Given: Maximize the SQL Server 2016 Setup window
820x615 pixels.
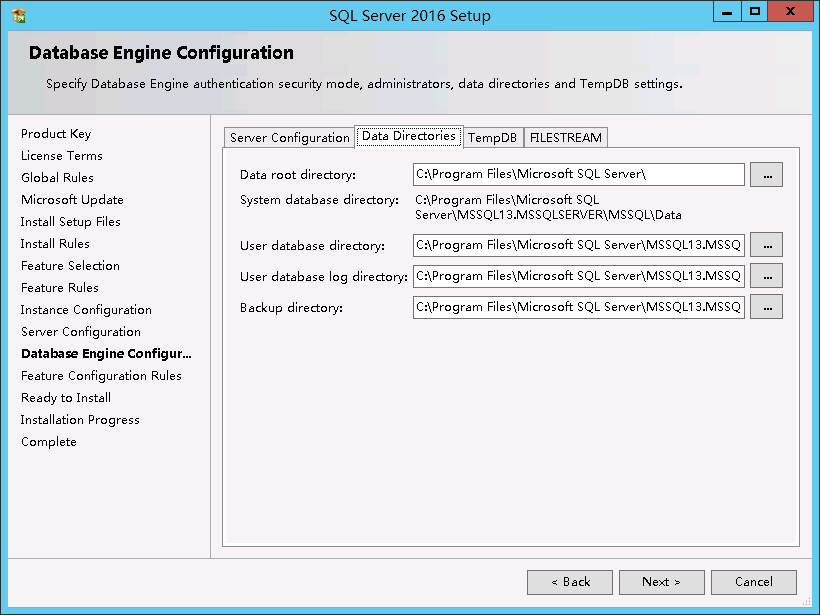Looking at the screenshot, I should [x=755, y=12].
